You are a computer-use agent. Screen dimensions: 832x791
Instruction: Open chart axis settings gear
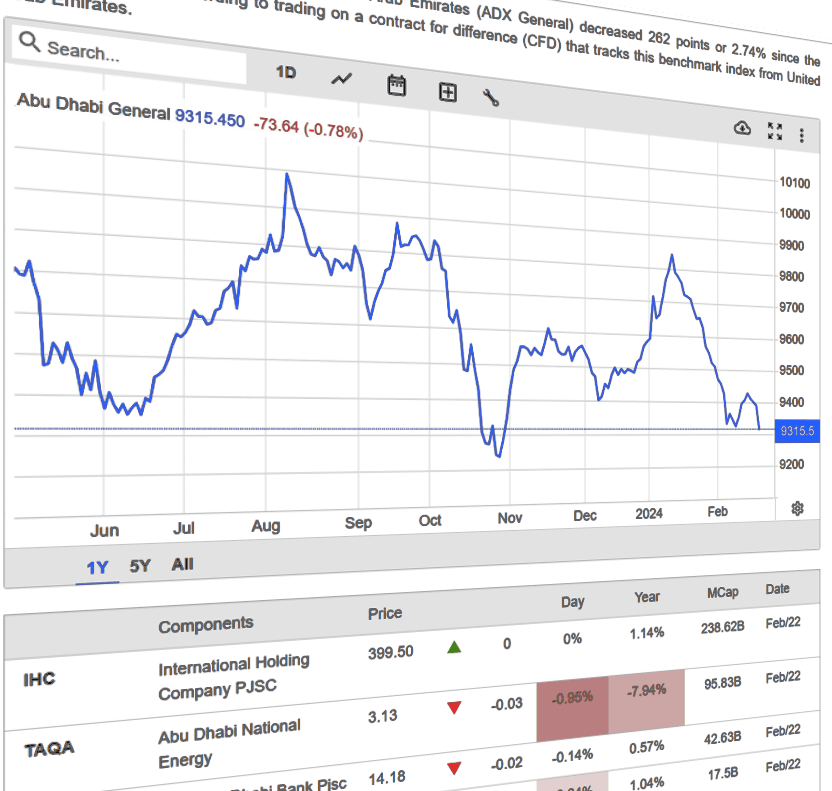[797, 509]
